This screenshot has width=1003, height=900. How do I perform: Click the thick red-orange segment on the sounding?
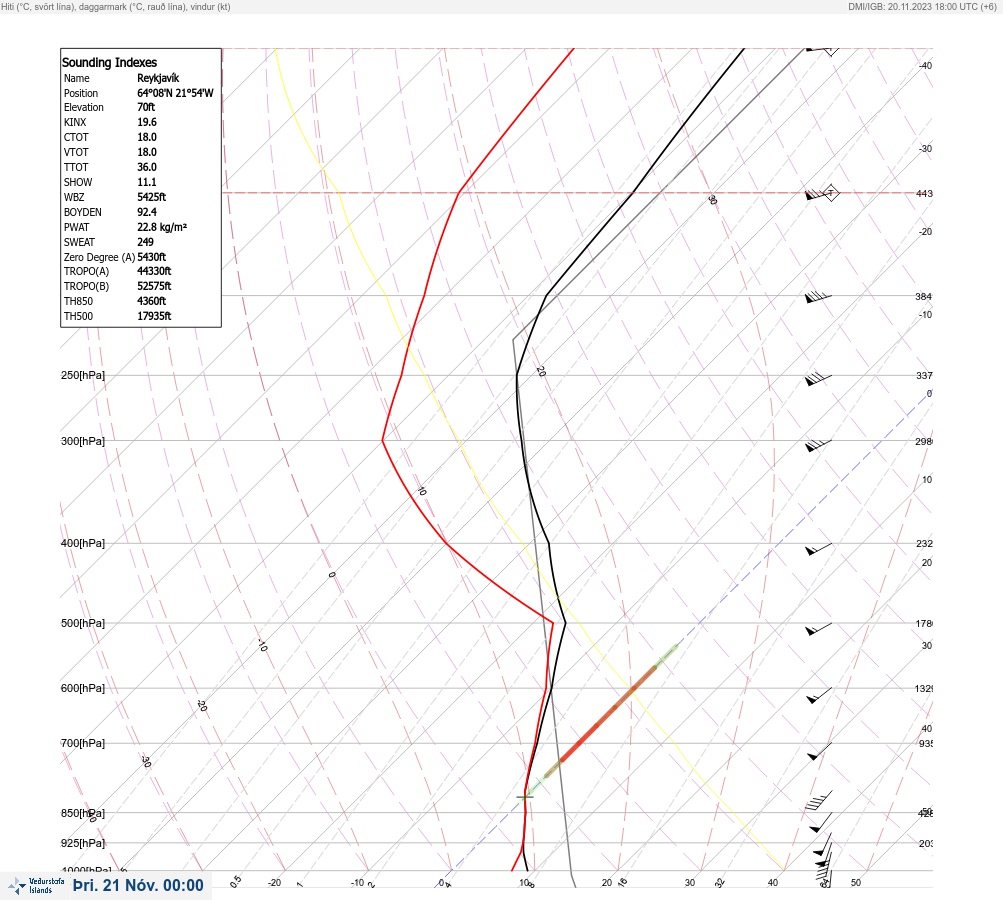tap(607, 715)
